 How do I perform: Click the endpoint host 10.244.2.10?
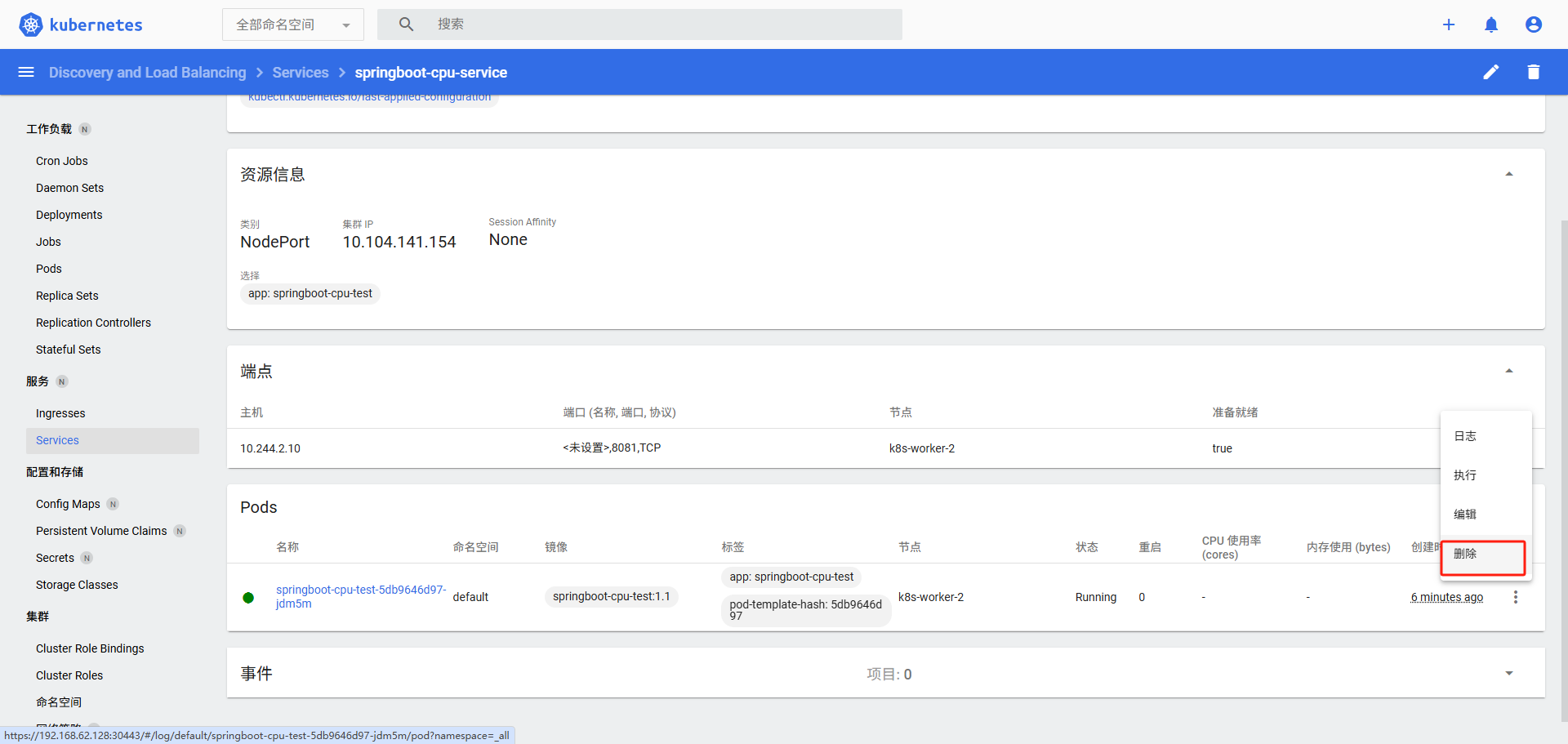point(270,448)
